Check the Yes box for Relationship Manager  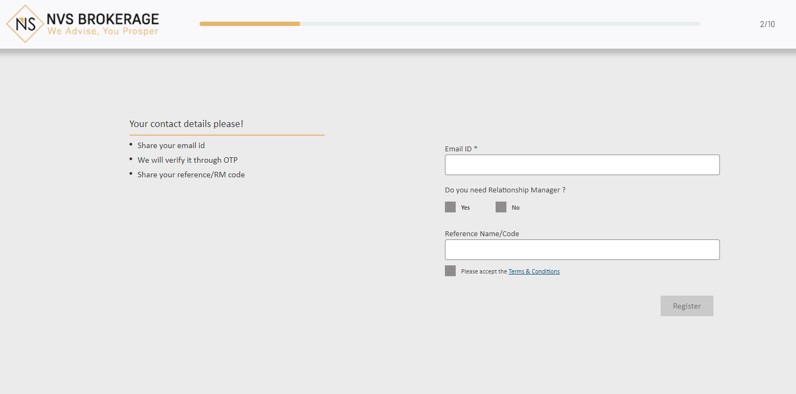click(450, 207)
